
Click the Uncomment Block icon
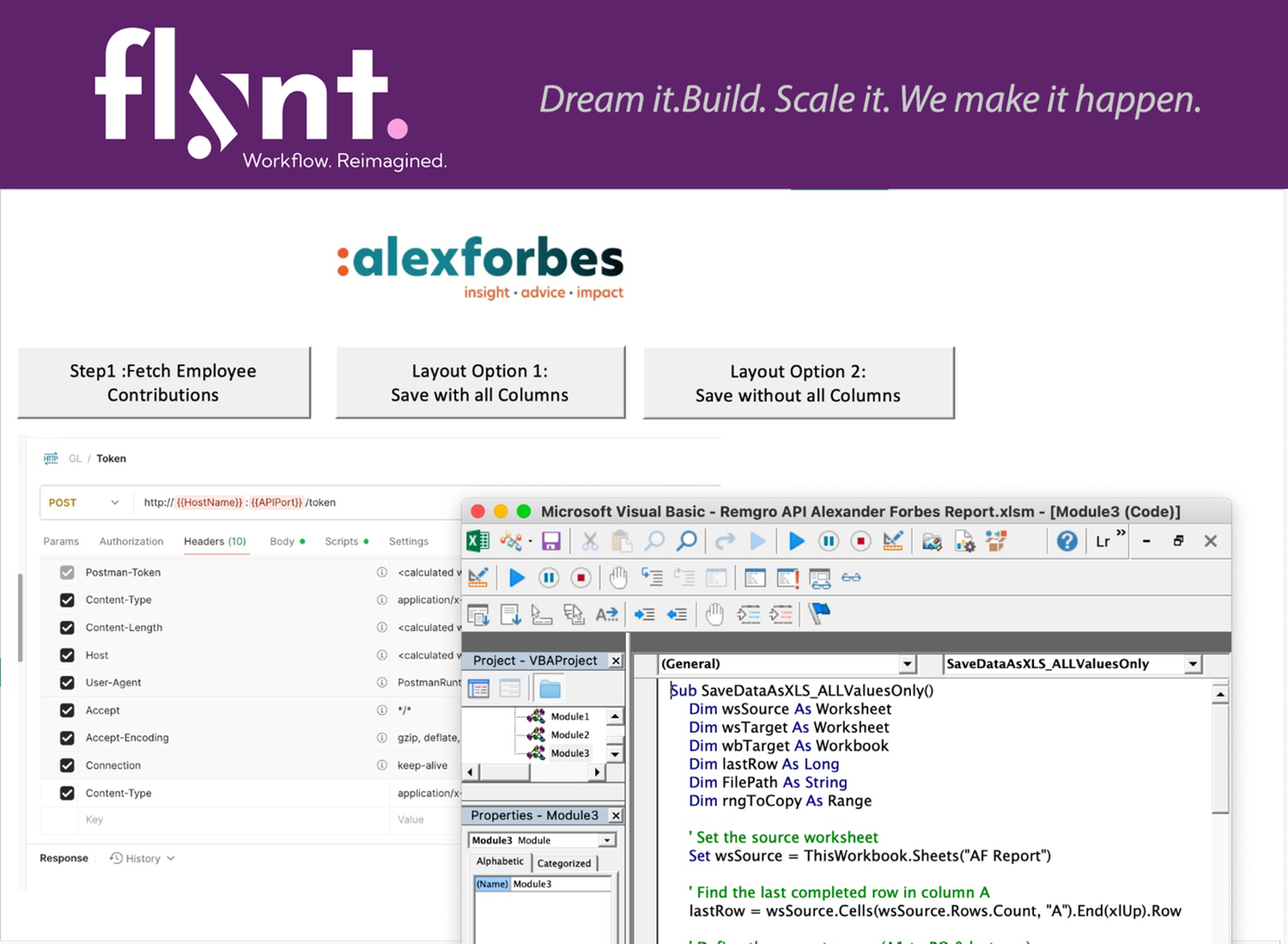(x=781, y=614)
